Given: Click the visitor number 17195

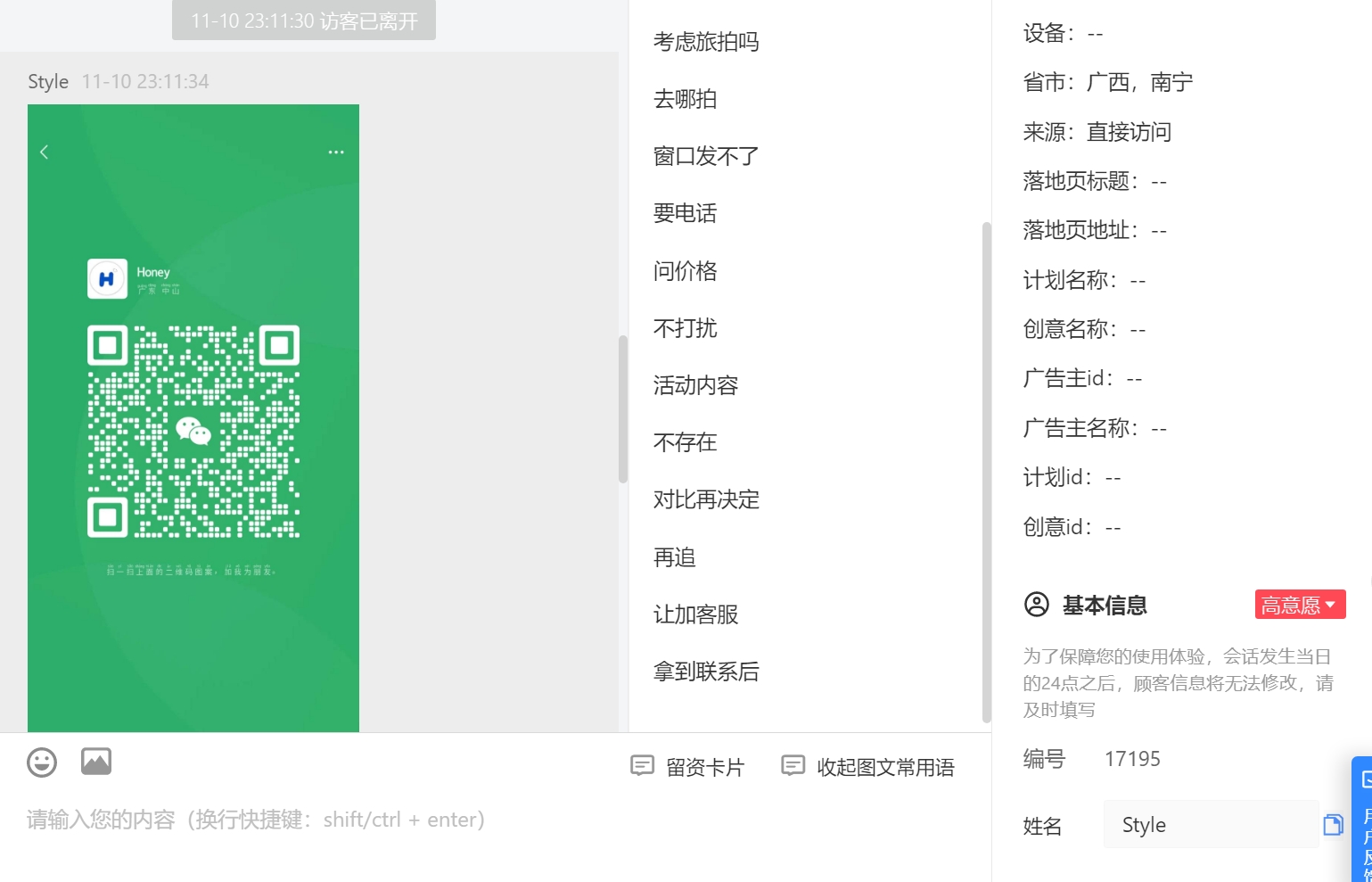Looking at the screenshot, I should [x=1132, y=759].
